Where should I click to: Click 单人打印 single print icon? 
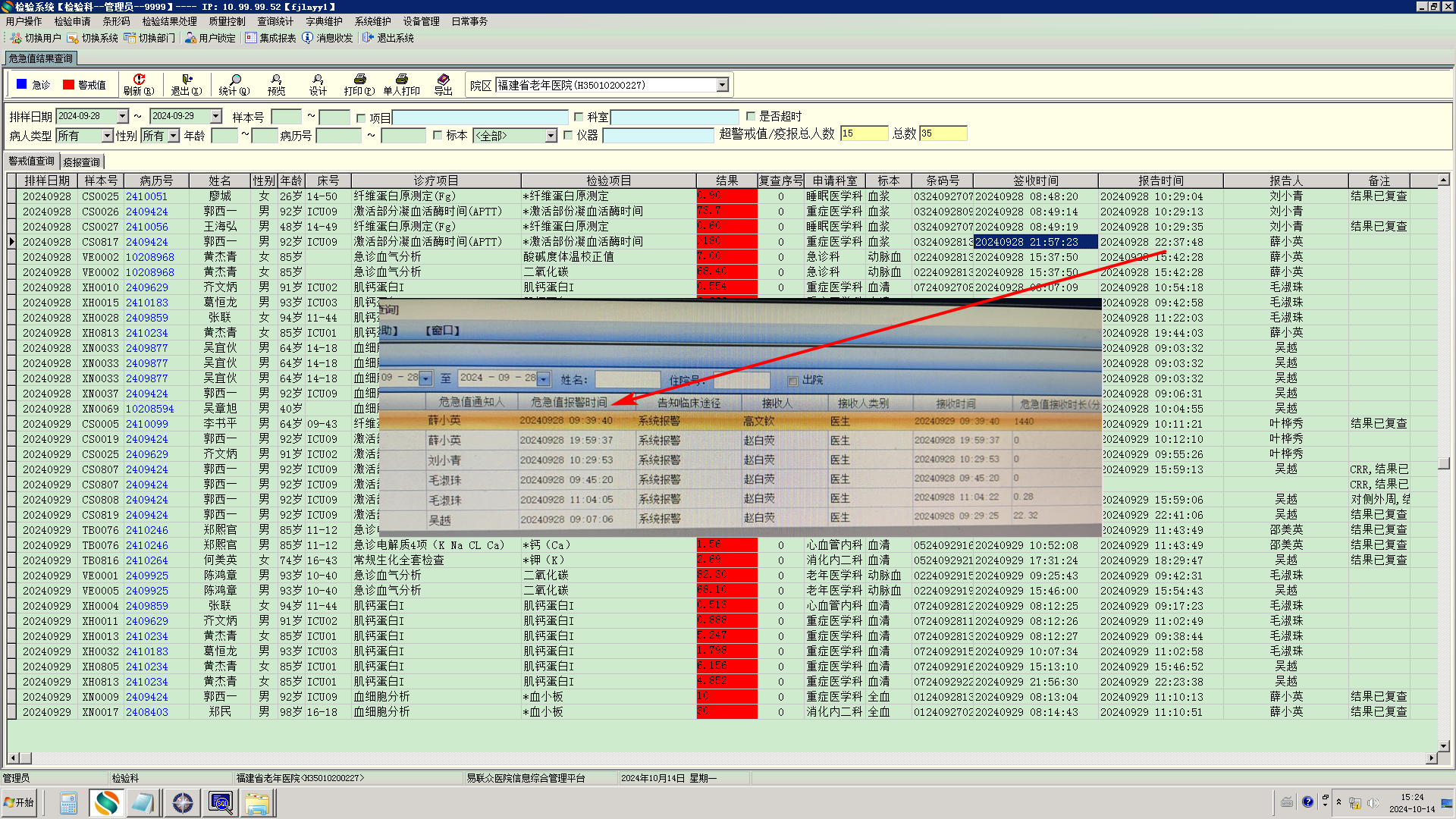point(401,80)
